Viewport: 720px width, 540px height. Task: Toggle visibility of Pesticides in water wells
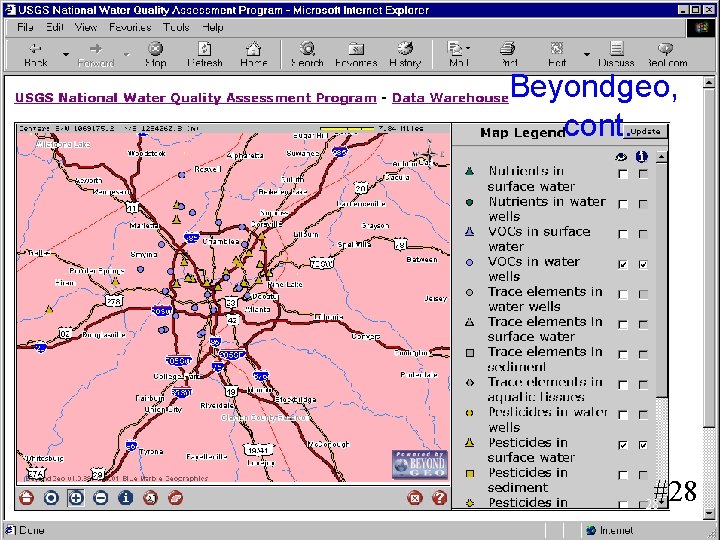pyautogui.click(x=623, y=415)
